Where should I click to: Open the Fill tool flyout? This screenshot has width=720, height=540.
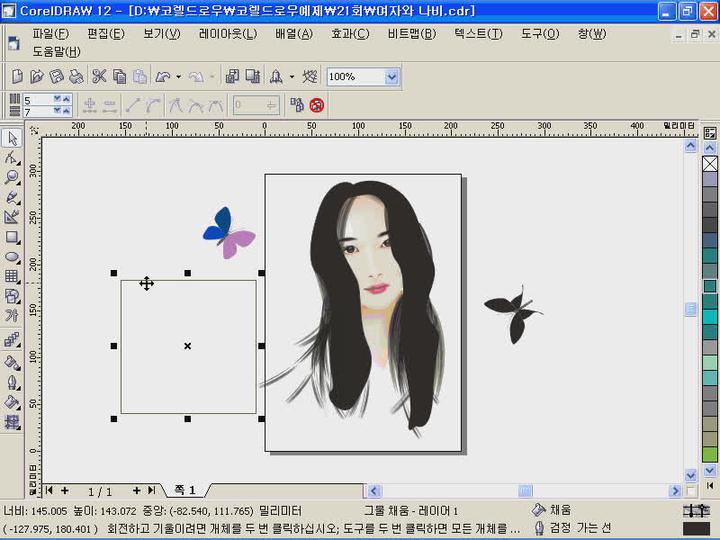point(12,402)
